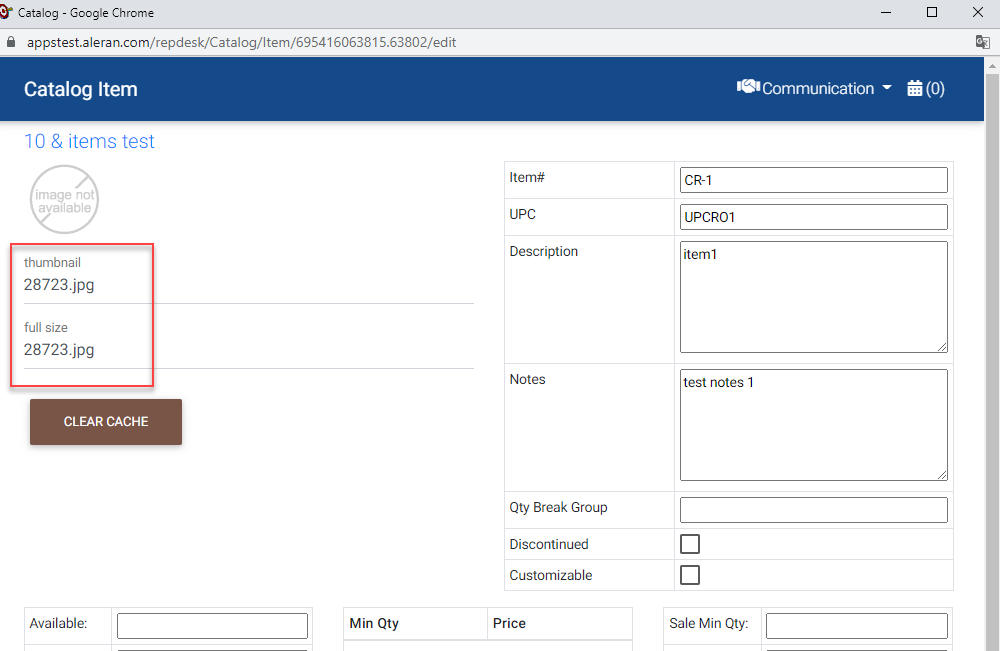Click the Min Qty column header
The height and width of the screenshot is (651, 1000).
[374, 623]
